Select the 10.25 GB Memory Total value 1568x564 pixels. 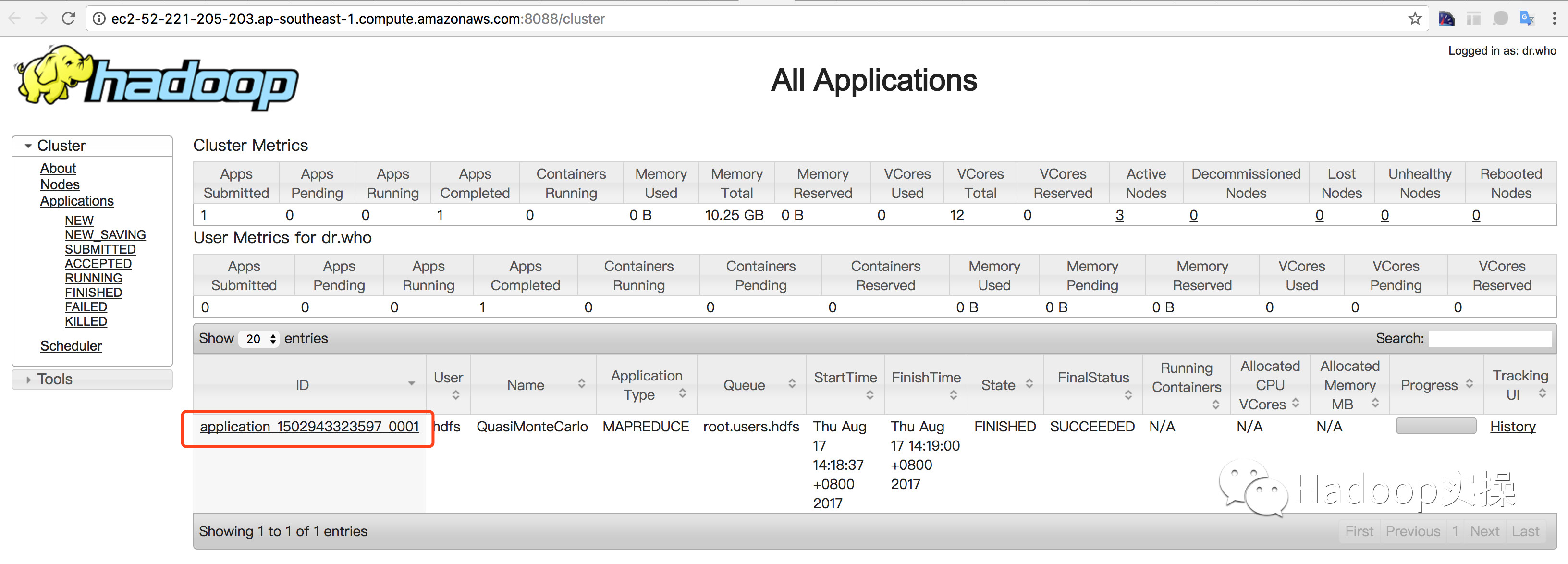(734, 215)
